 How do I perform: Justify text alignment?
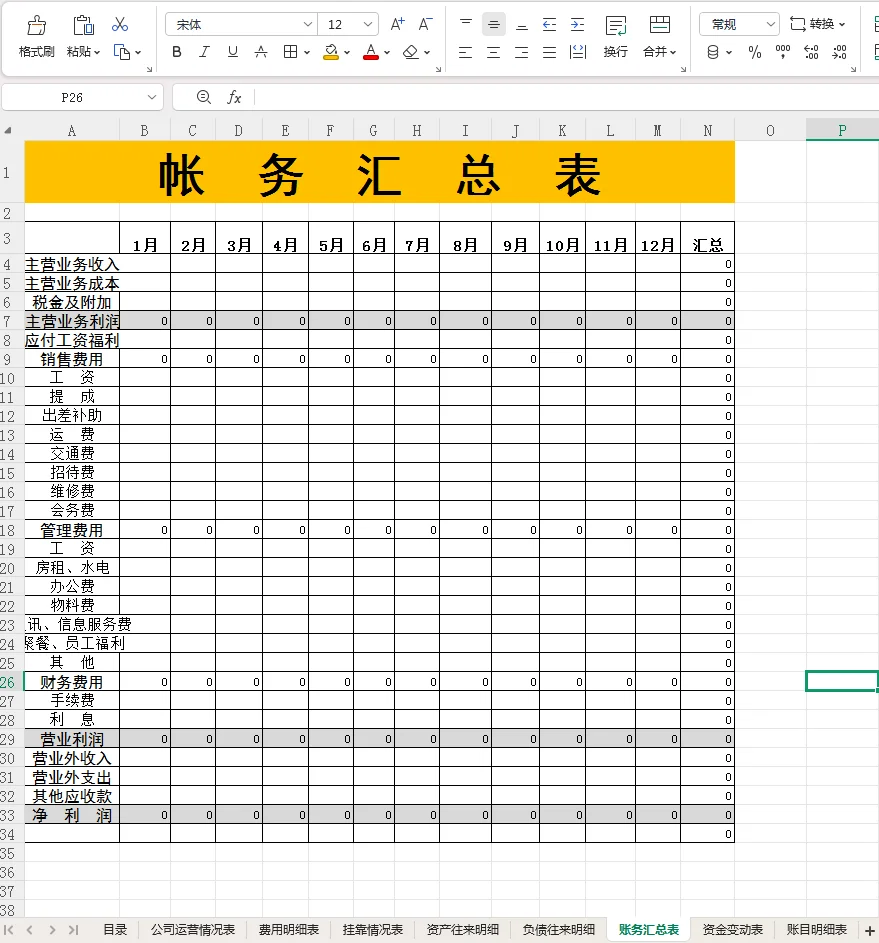click(x=550, y=53)
